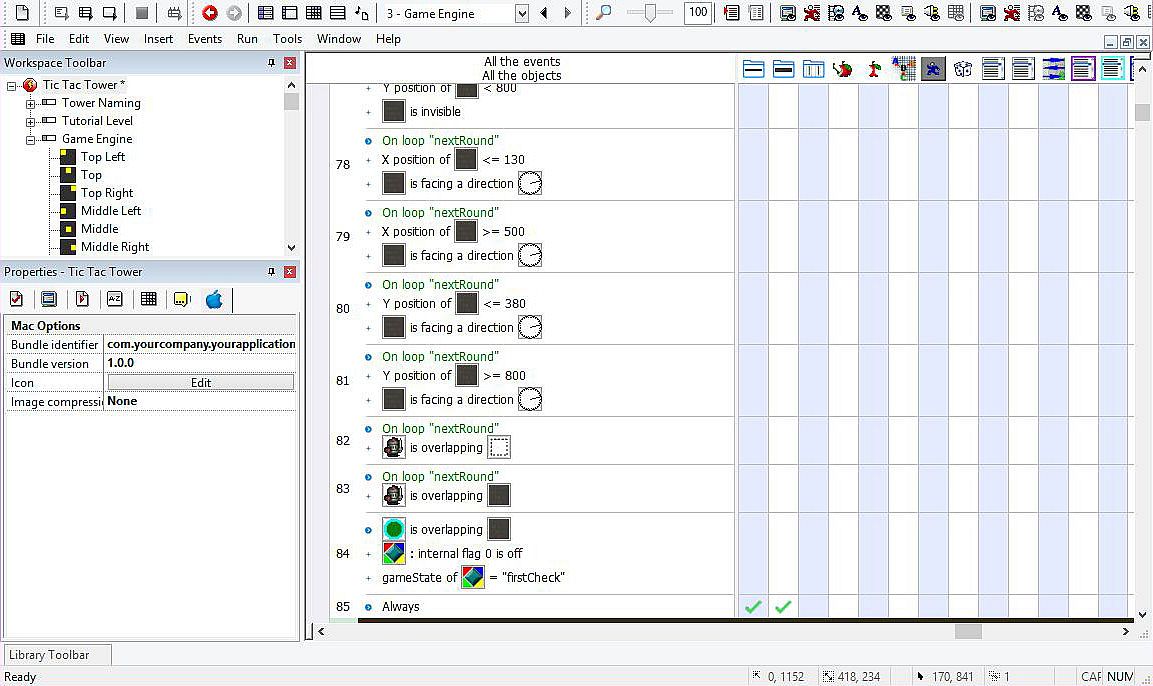This screenshot has height=686, width=1153.
Task: Click the Edit button for Icon property
Action: pos(201,383)
